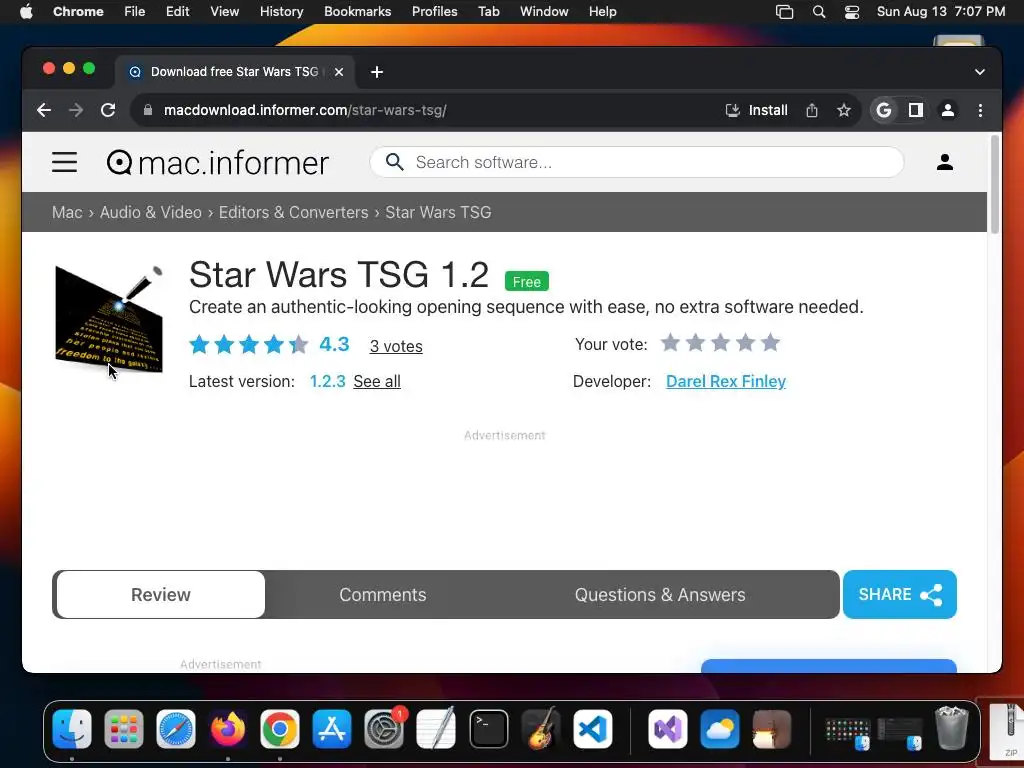
Task: Open a new tab with the plus button
Action: point(377,72)
